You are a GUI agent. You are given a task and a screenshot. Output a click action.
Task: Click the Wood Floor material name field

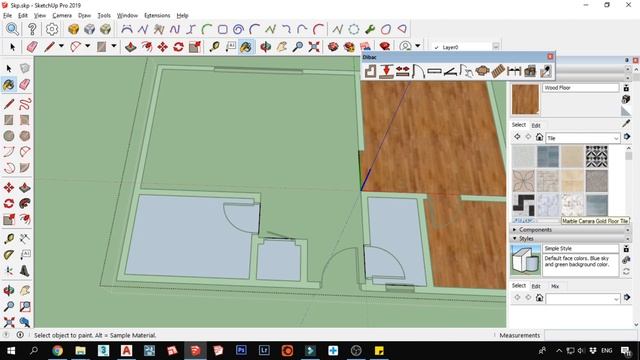[x=580, y=88]
